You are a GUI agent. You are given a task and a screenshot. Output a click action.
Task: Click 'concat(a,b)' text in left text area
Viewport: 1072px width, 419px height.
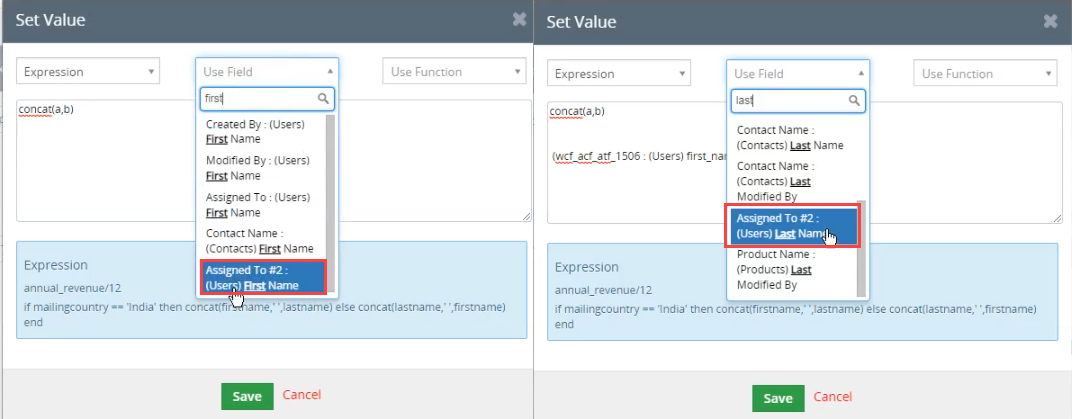point(46,109)
